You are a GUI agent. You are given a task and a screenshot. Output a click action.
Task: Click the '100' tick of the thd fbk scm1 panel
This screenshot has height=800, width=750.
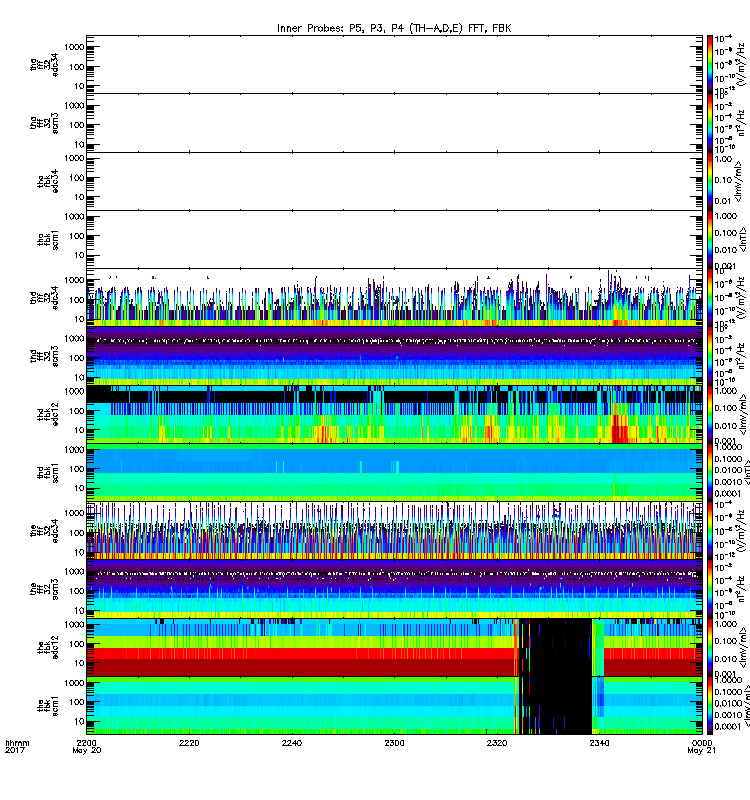(x=77, y=469)
